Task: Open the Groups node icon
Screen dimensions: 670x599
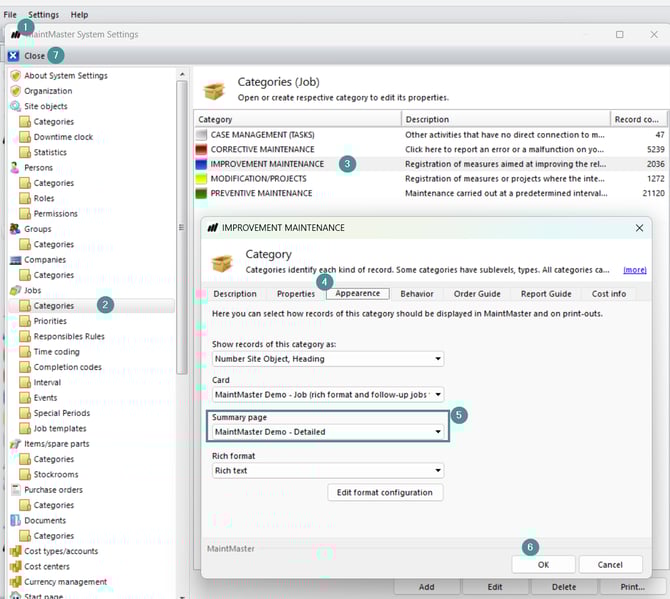Action: [15, 229]
